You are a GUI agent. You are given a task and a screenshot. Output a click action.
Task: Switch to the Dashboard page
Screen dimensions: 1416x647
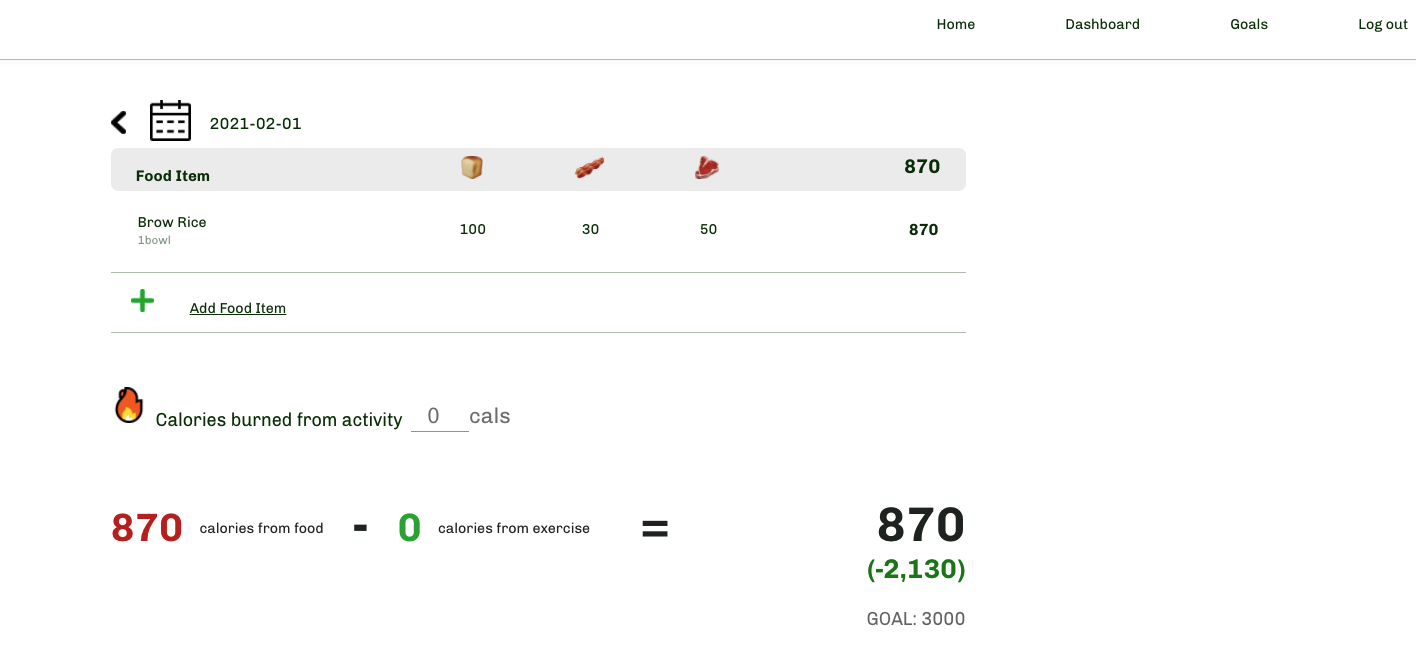[1102, 24]
